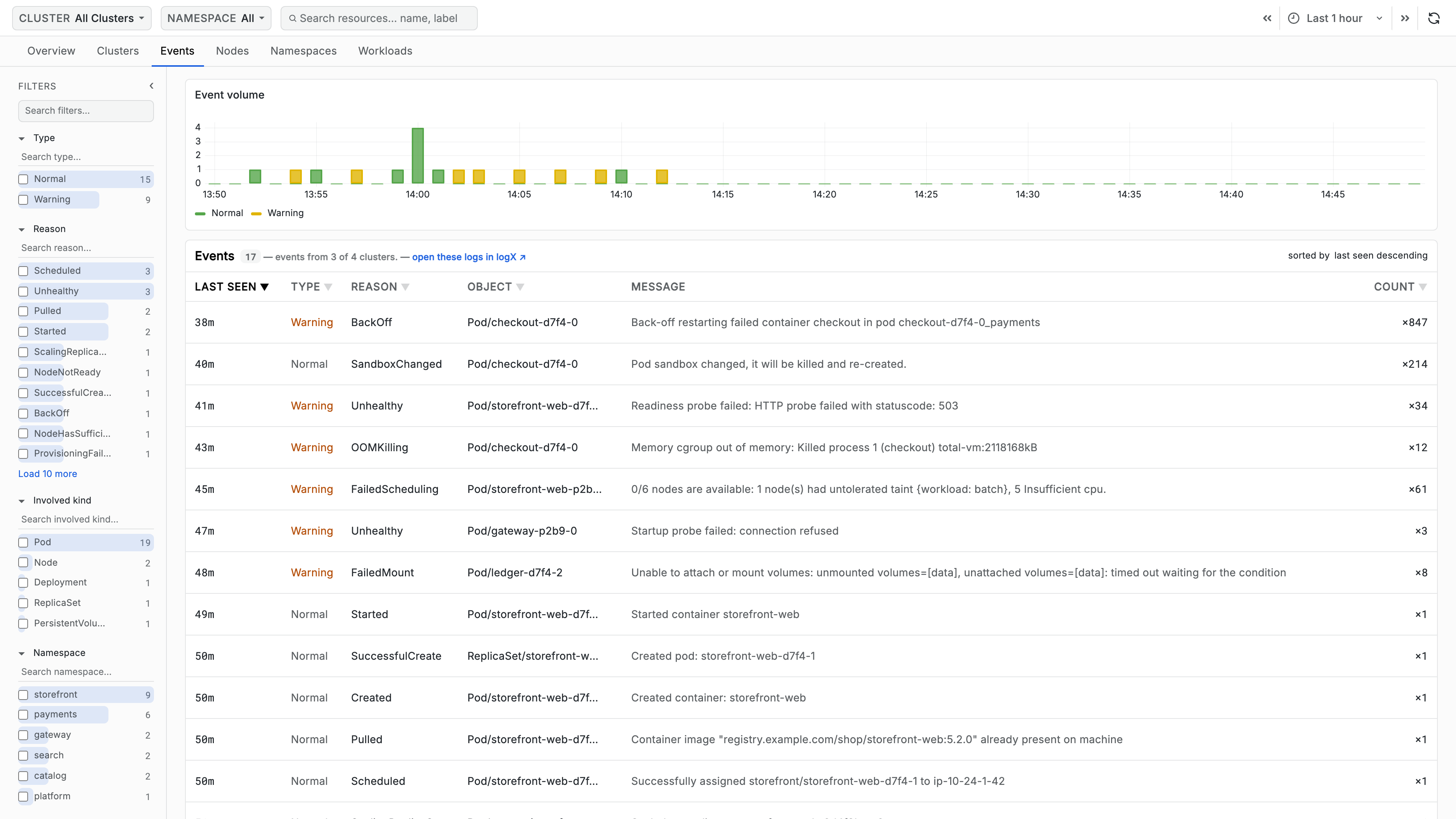1456x819 pixels.
Task: Collapse the Filters sidebar chevron
Action: (152, 86)
